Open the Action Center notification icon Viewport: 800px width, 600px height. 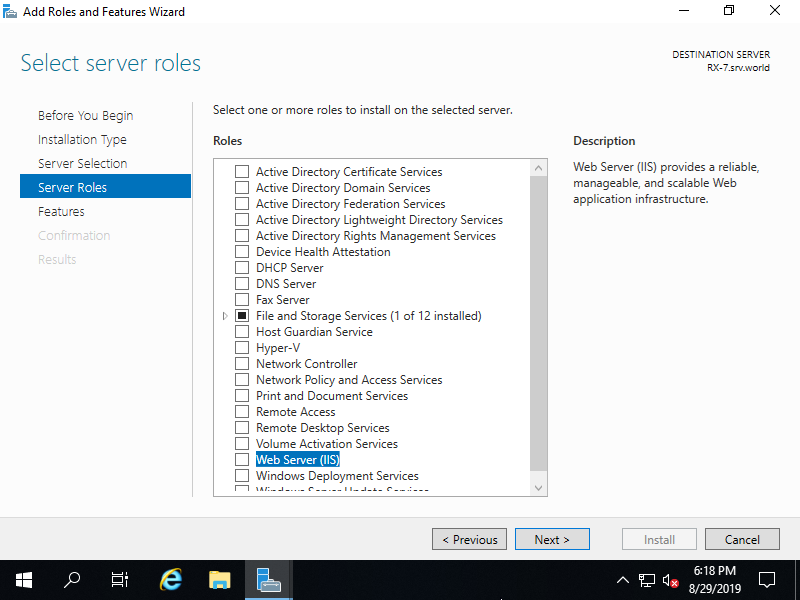pyautogui.click(x=767, y=580)
